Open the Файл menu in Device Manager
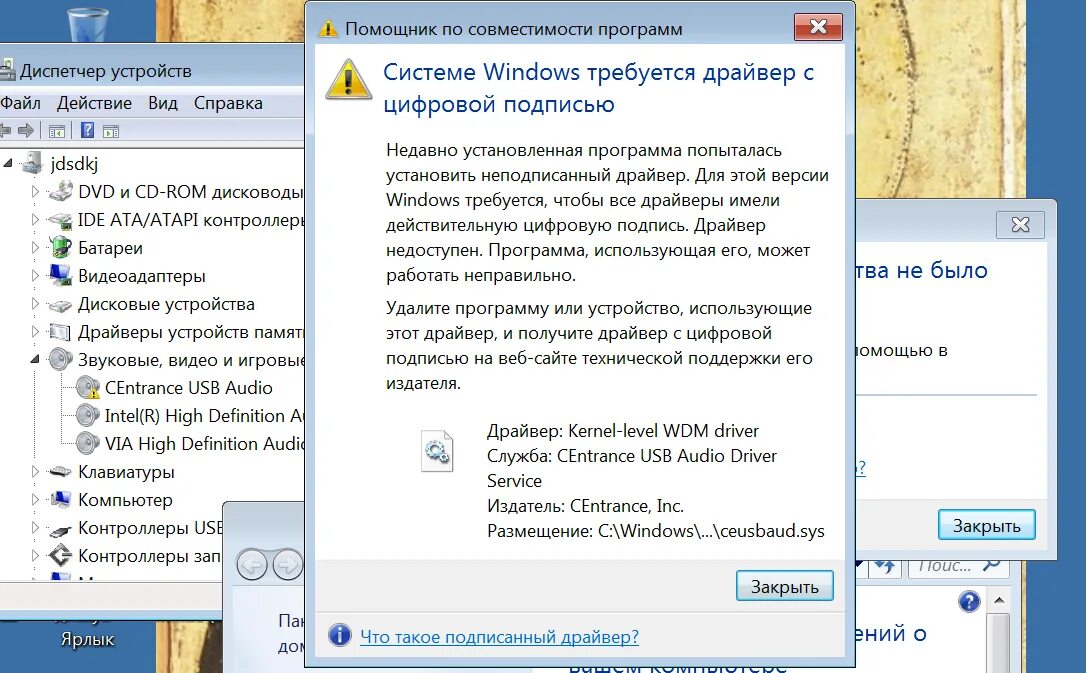 [x=20, y=103]
